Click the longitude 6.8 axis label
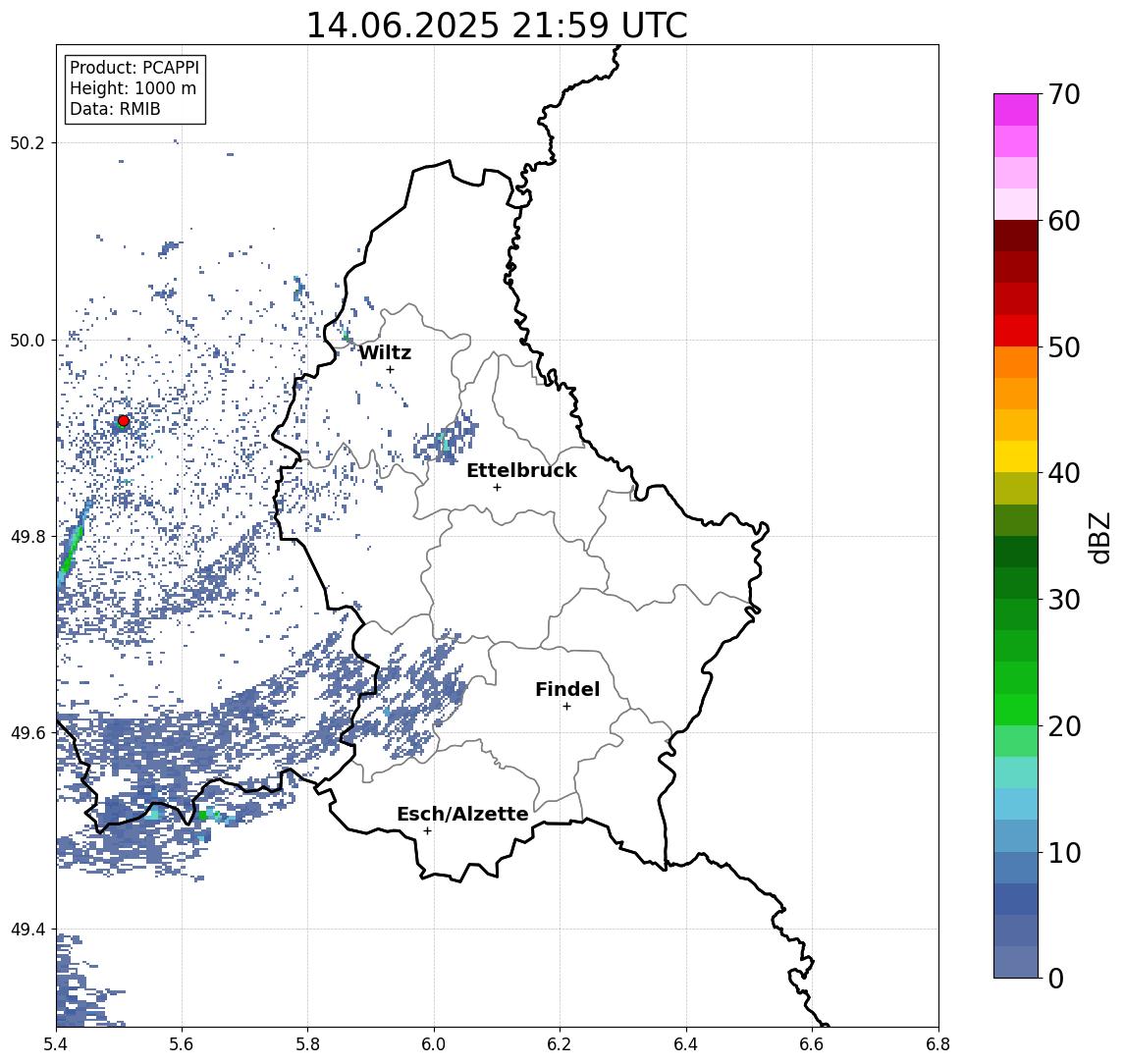 click(937, 1044)
